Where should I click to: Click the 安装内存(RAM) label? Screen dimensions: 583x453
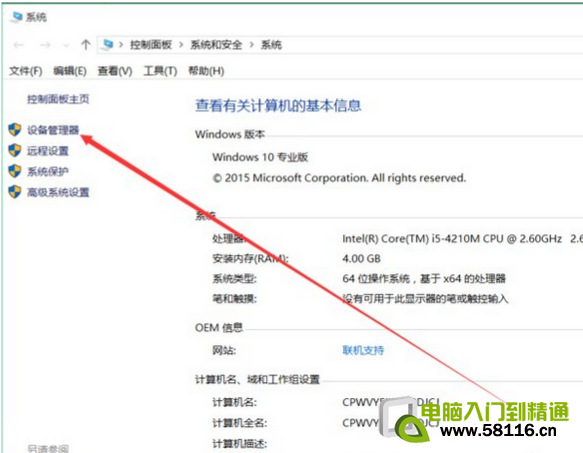251,258
